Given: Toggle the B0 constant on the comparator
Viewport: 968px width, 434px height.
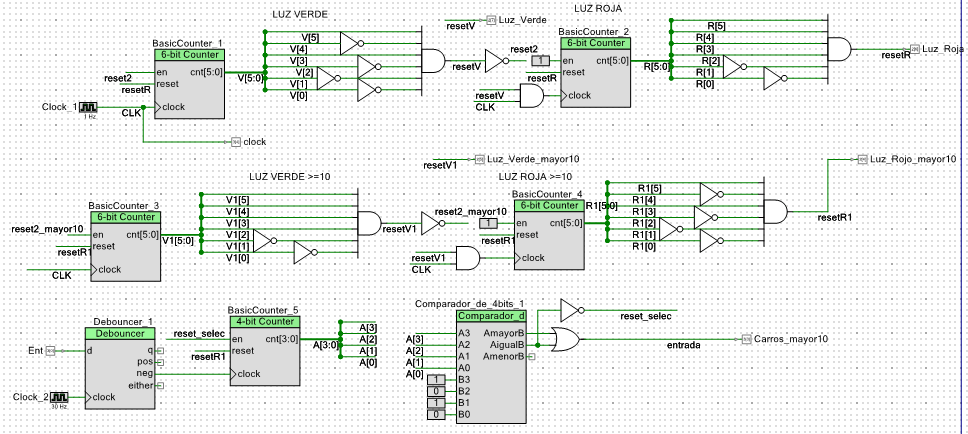Looking at the screenshot, I should [436, 414].
